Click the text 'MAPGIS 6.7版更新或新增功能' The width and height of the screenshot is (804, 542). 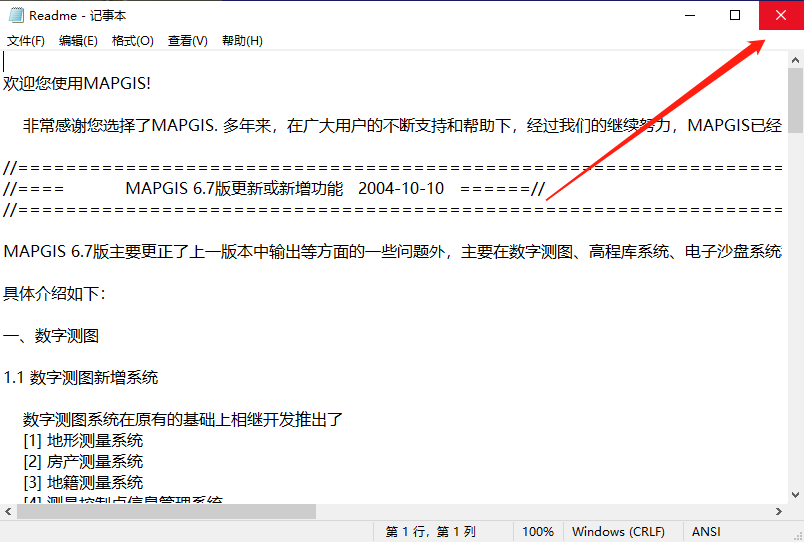pos(234,188)
